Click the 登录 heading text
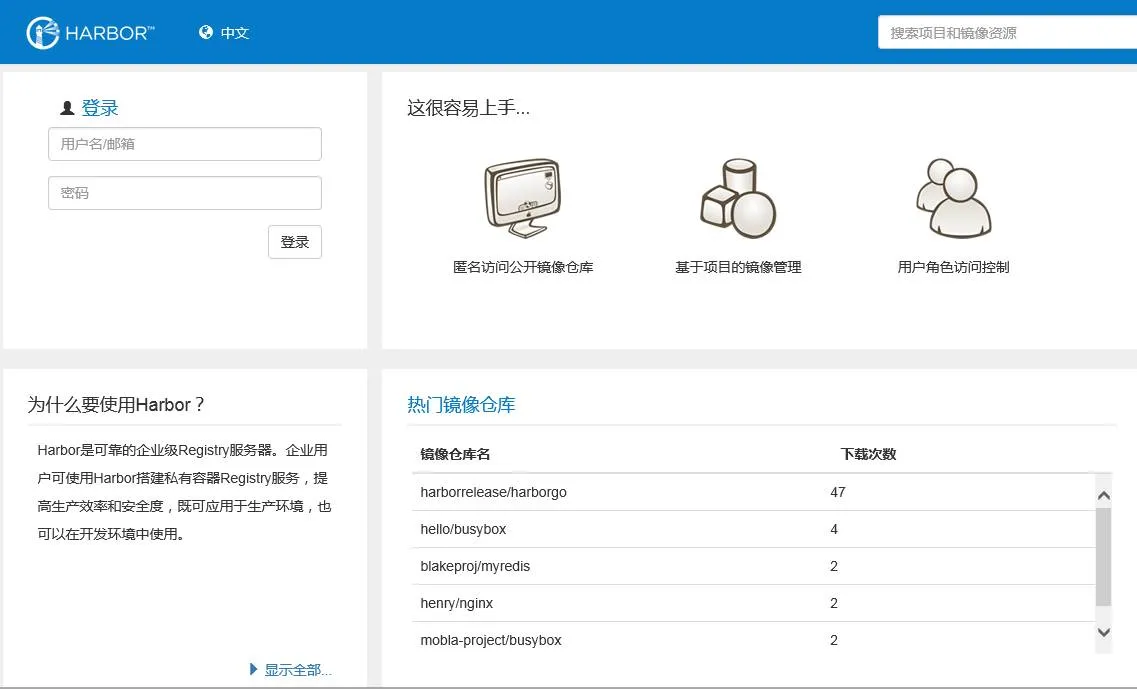Viewport: 1137px width, 689px height. click(99, 108)
